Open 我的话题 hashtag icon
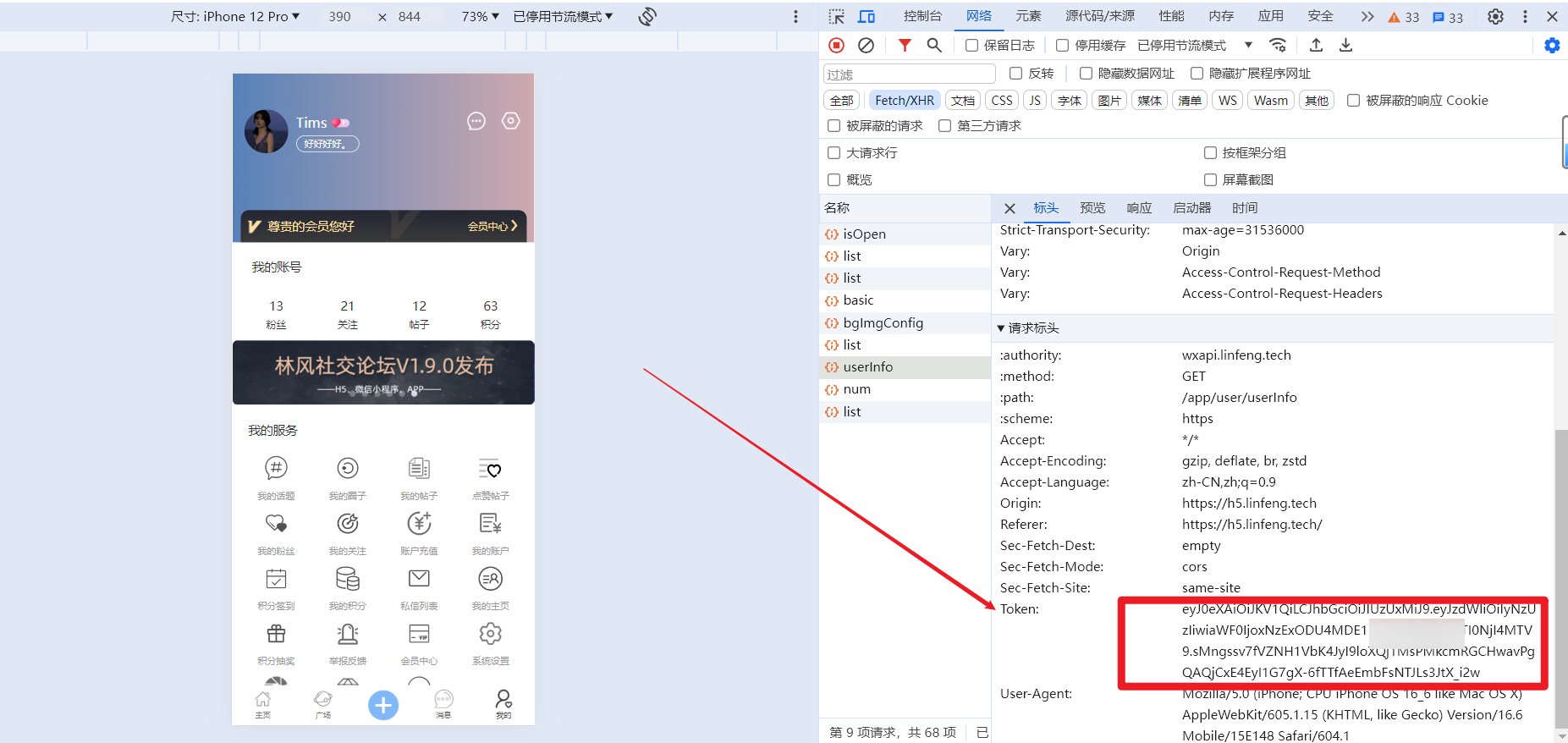 point(276,467)
